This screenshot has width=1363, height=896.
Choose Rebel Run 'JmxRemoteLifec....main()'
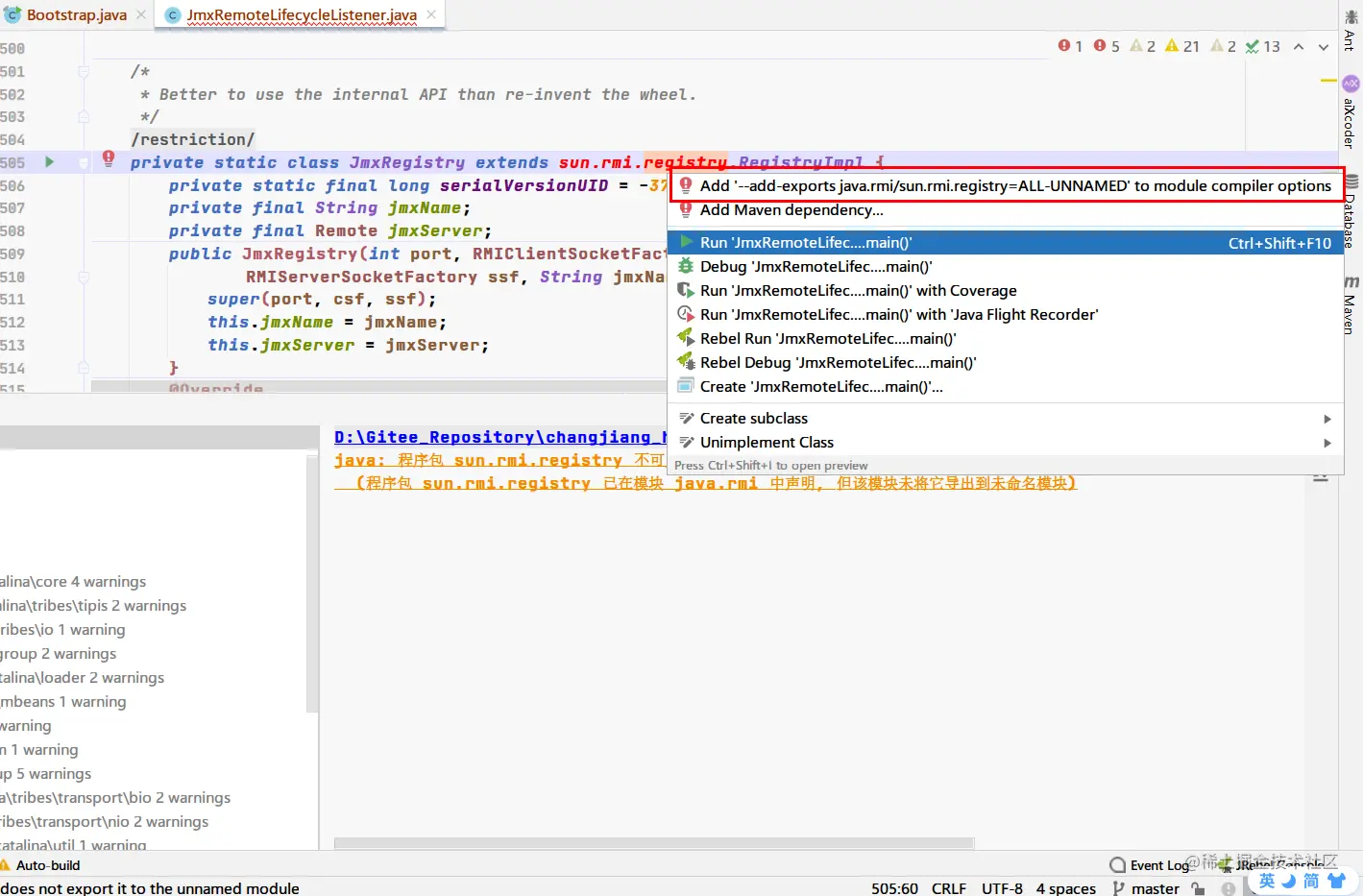pos(1005,339)
